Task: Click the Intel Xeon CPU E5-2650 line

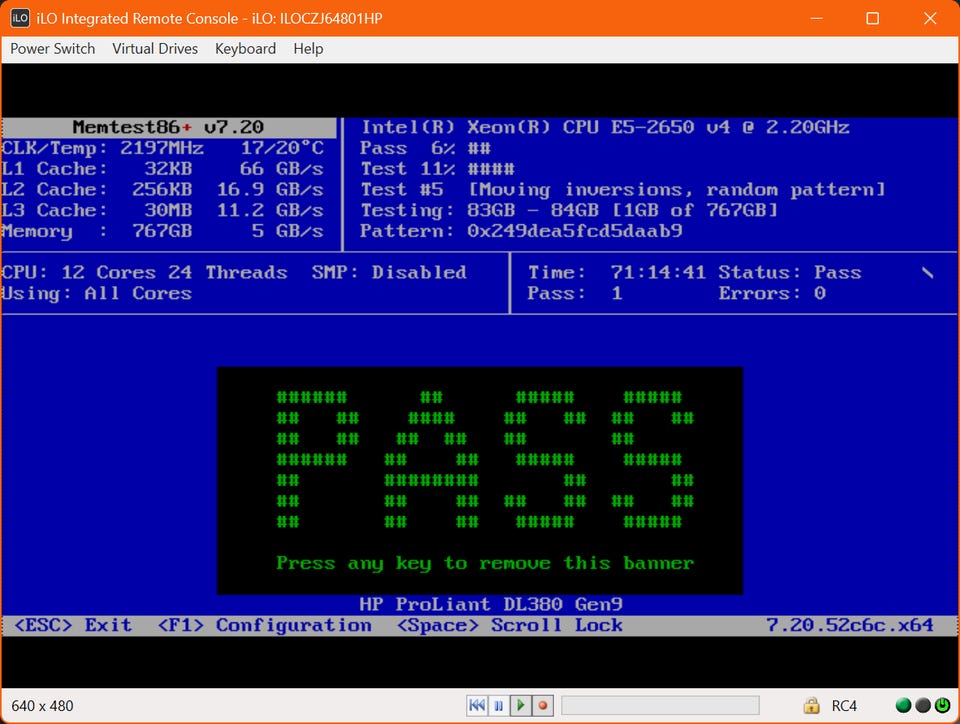Action: coord(606,127)
